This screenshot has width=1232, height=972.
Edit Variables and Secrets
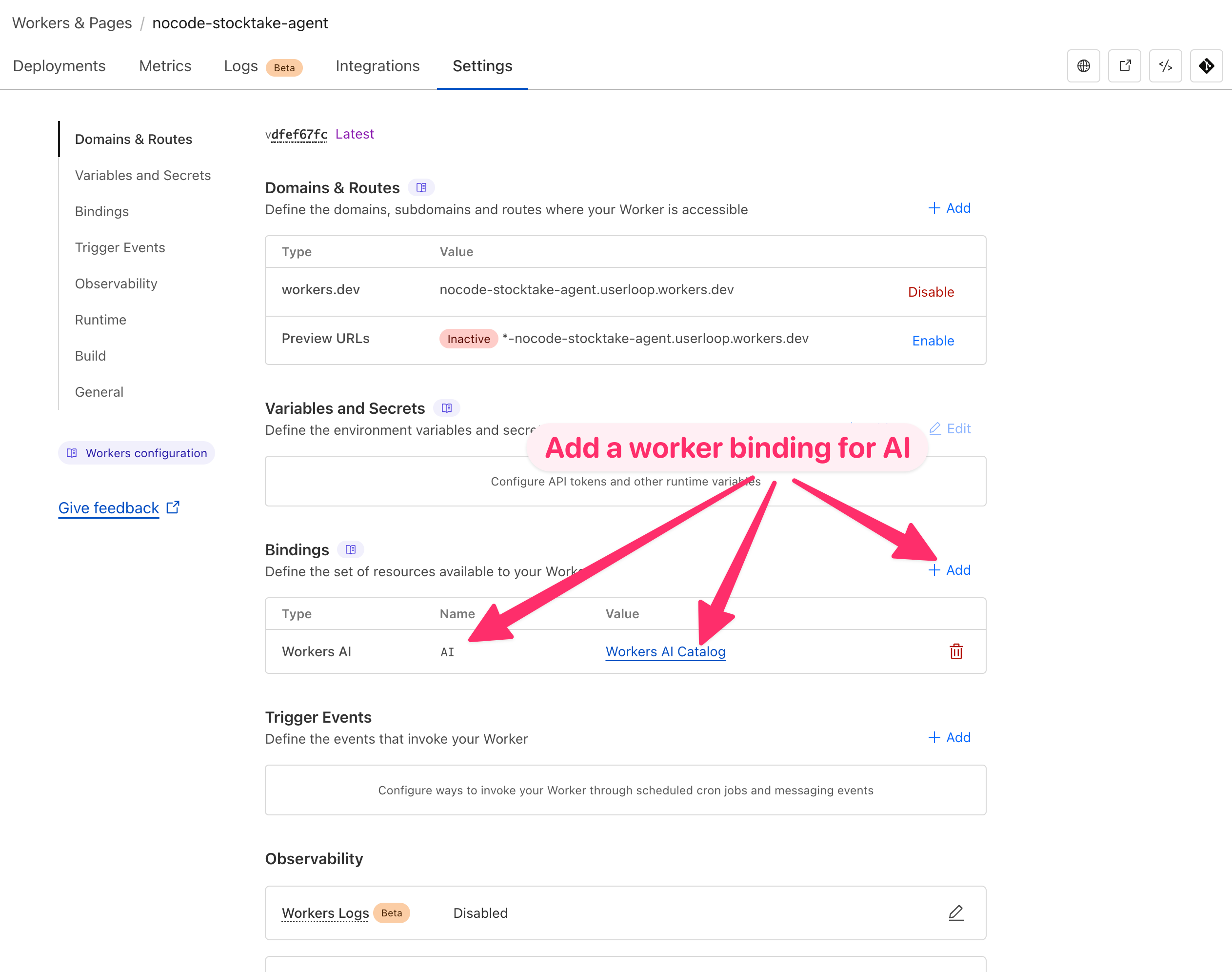(950, 428)
